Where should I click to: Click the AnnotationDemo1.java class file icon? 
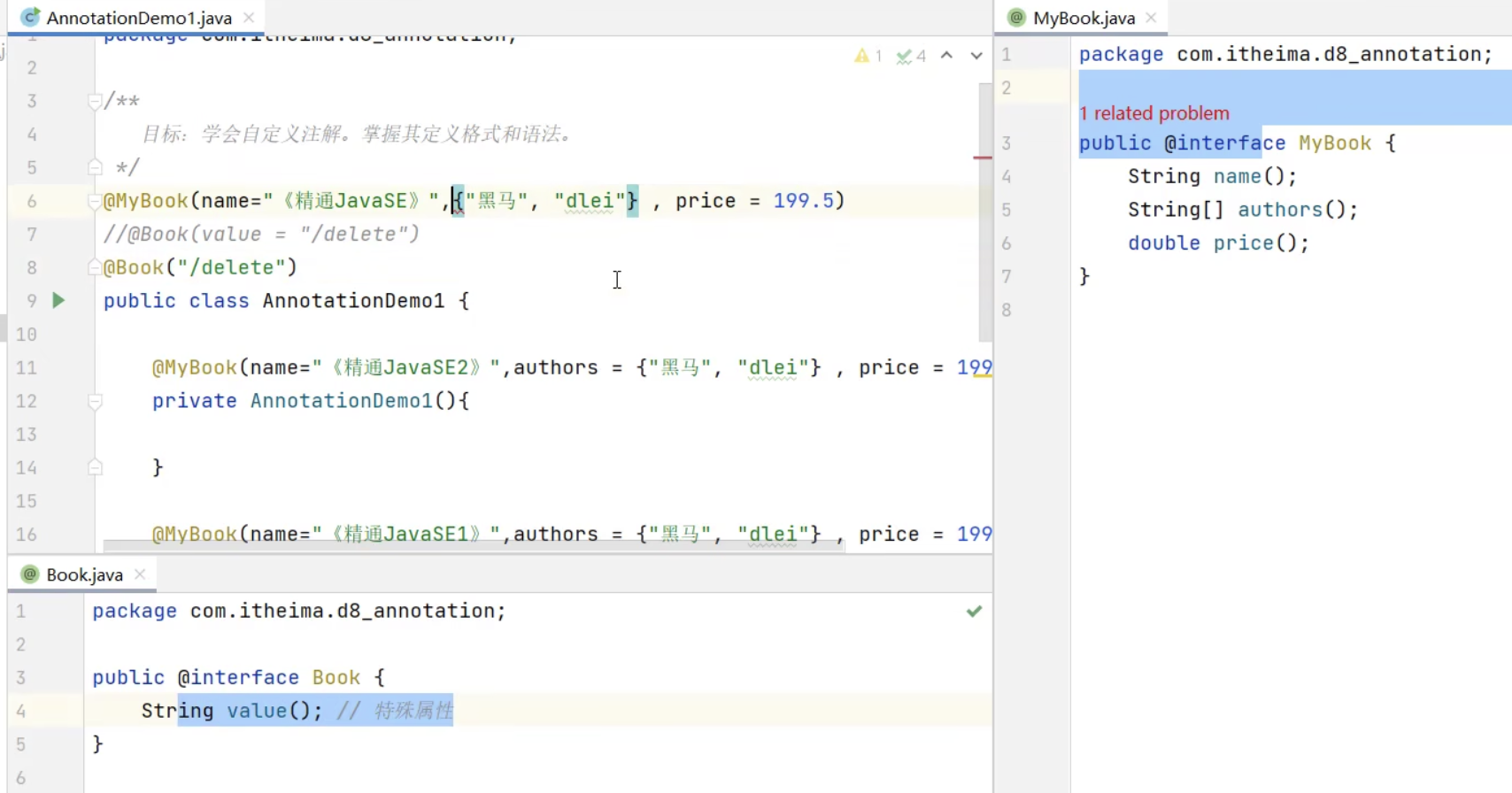coord(30,18)
